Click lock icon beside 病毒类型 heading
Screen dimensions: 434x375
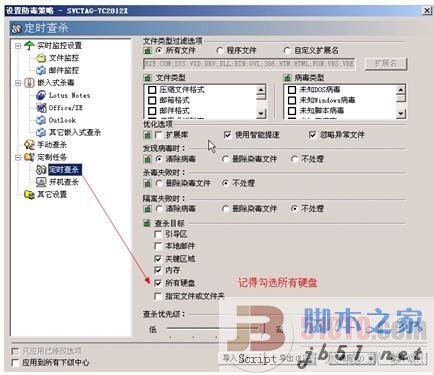287,78
